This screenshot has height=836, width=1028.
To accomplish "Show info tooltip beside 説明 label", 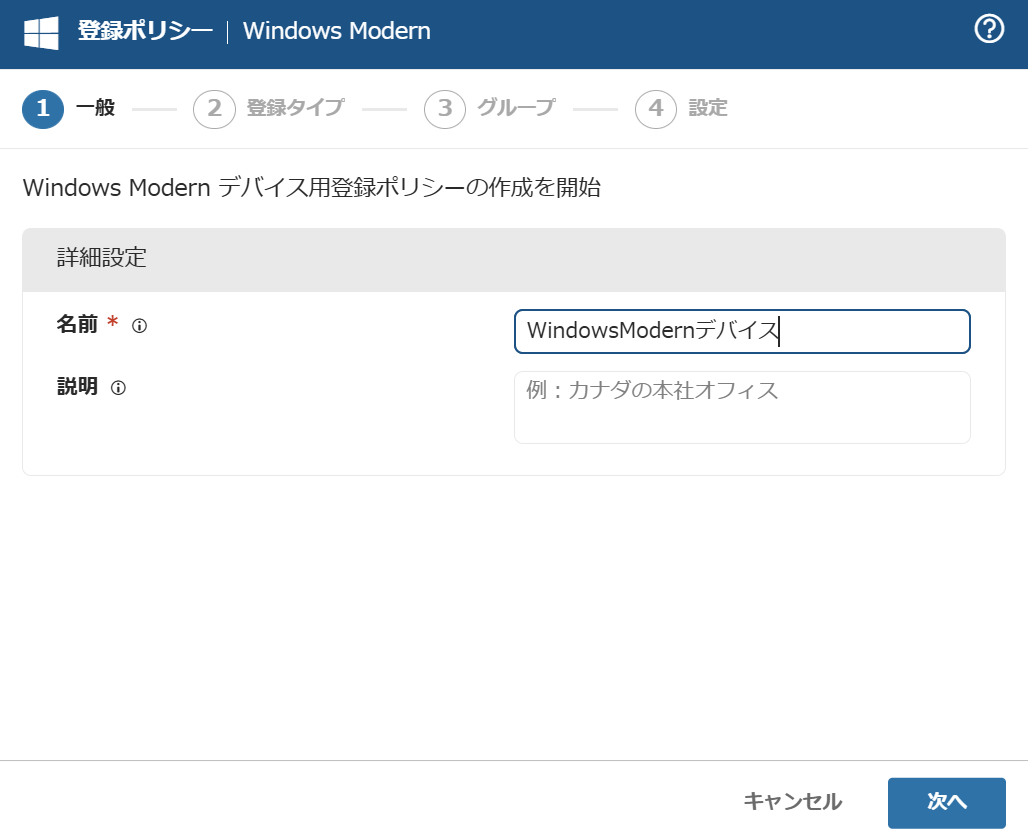I will point(118,388).
